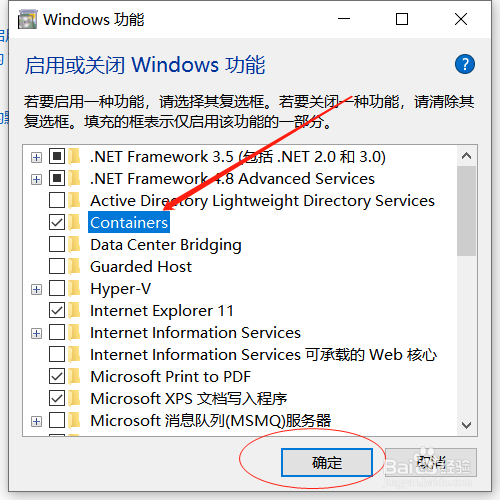Expand the Hyper-V tree node
The width and height of the screenshot is (500, 500).
click(x=36, y=289)
